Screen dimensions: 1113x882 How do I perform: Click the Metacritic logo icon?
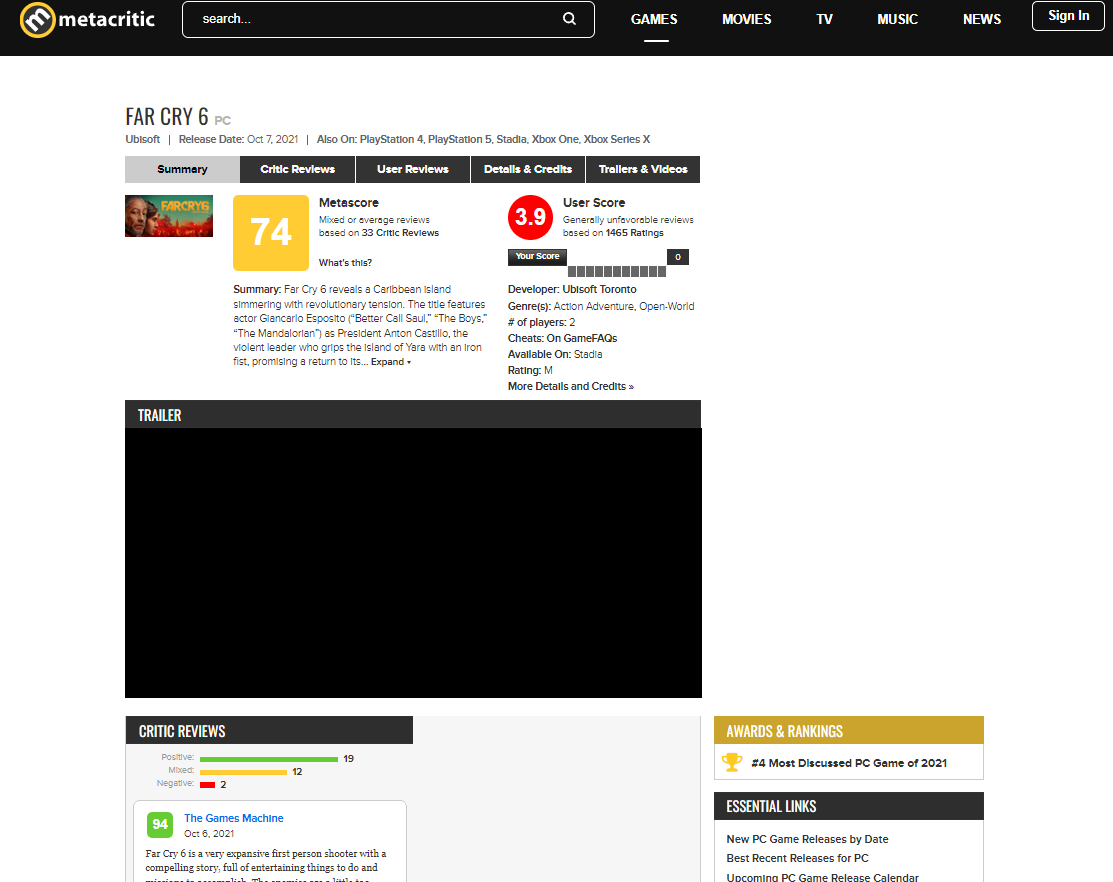38,19
